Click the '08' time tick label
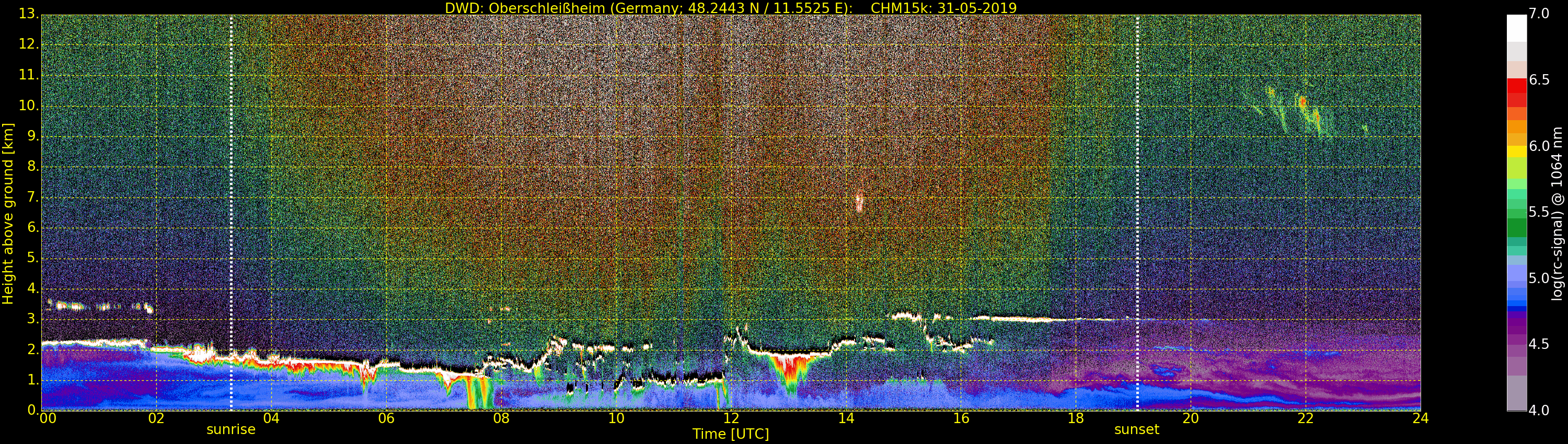1568x444 pixels. [x=501, y=418]
